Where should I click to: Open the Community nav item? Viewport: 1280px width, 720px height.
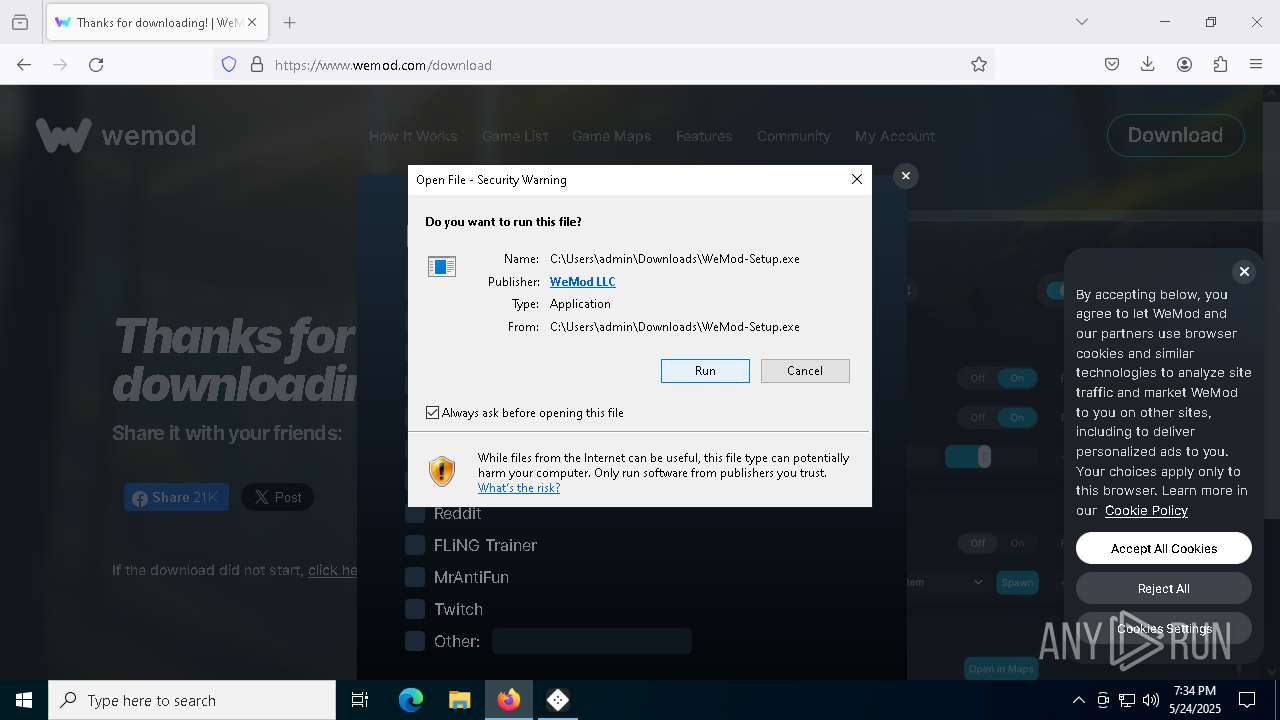[x=794, y=136]
